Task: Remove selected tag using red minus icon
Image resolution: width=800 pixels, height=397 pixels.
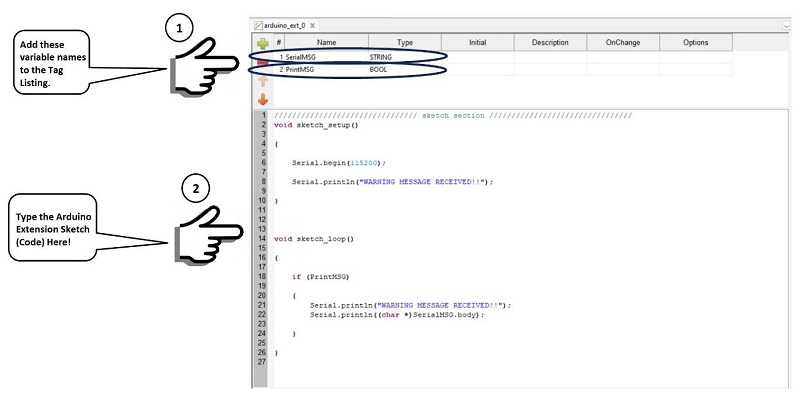Action: coord(263,63)
